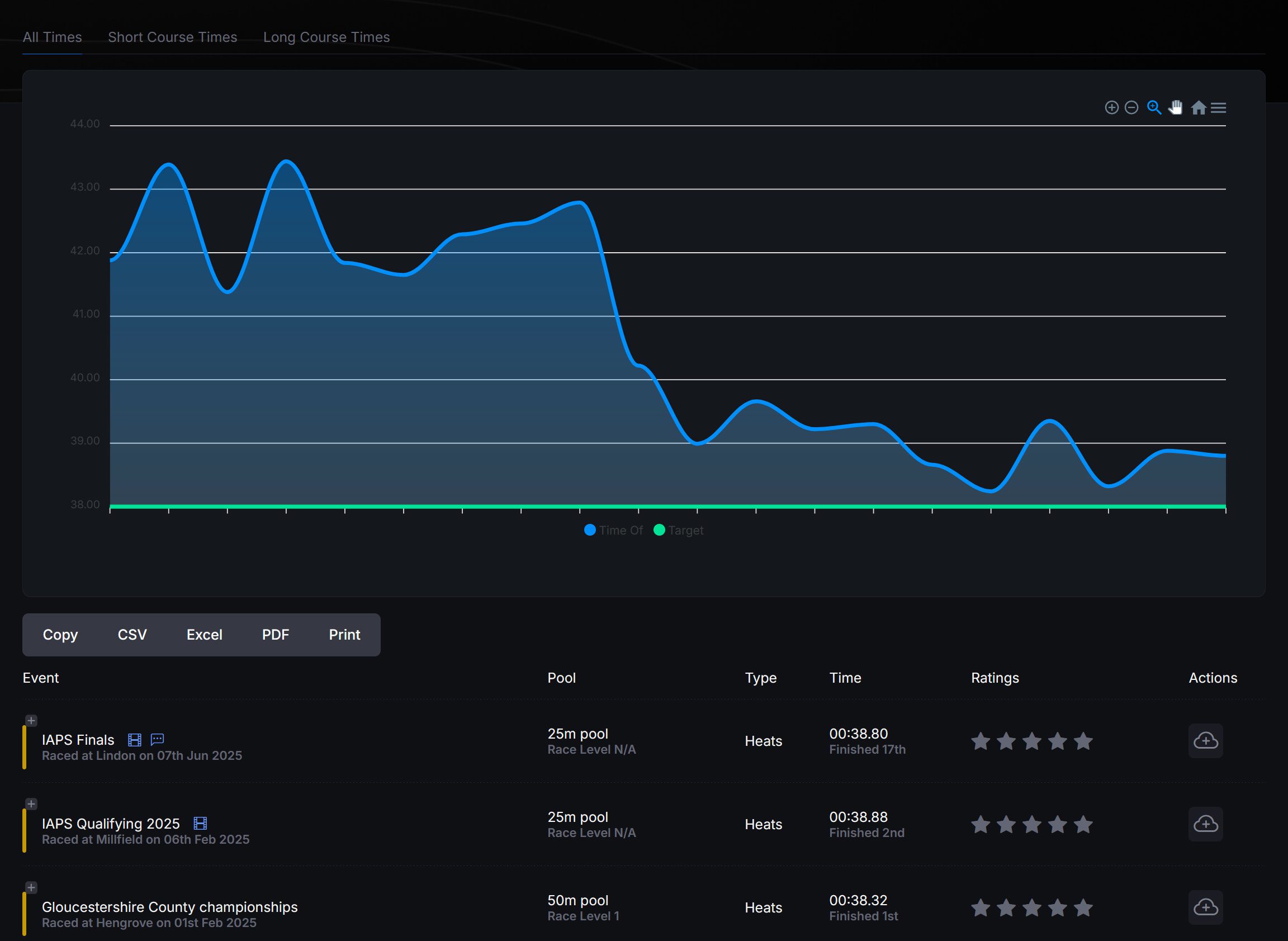Image resolution: width=1288 pixels, height=941 pixels.
Task: Open comment icon for IAPS Finals
Action: tap(157, 740)
